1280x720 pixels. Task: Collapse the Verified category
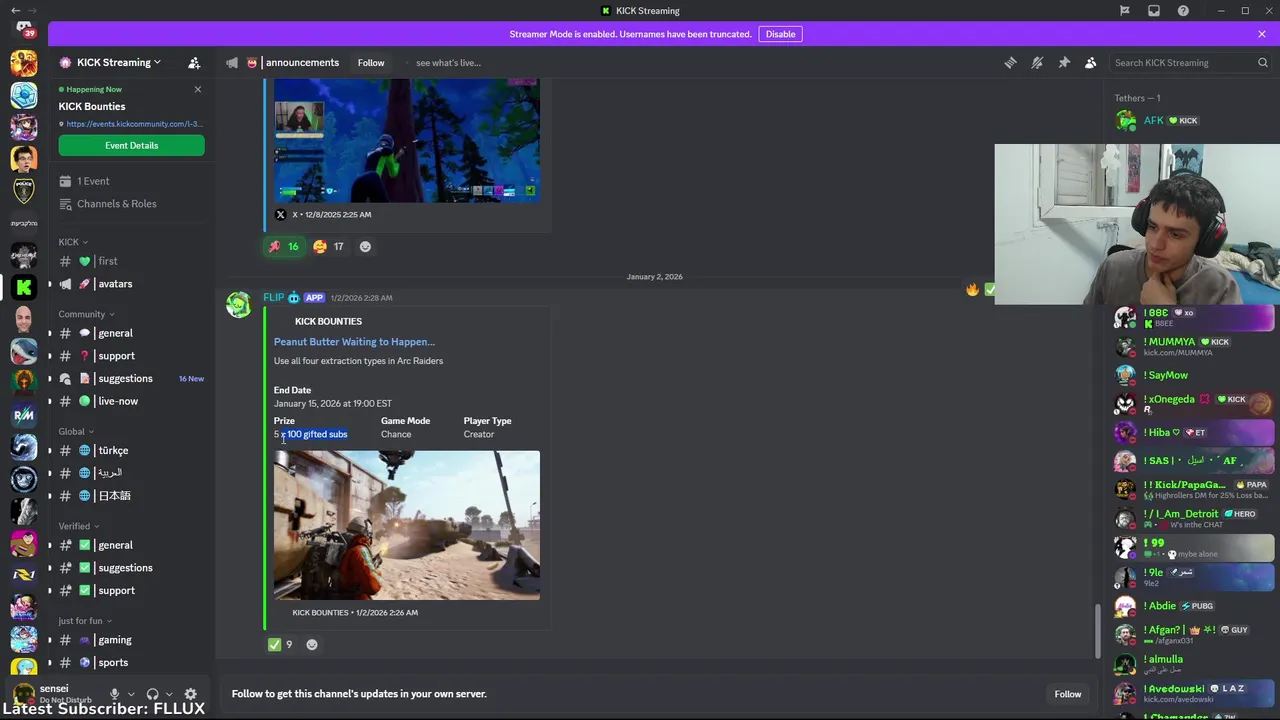click(x=79, y=526)
